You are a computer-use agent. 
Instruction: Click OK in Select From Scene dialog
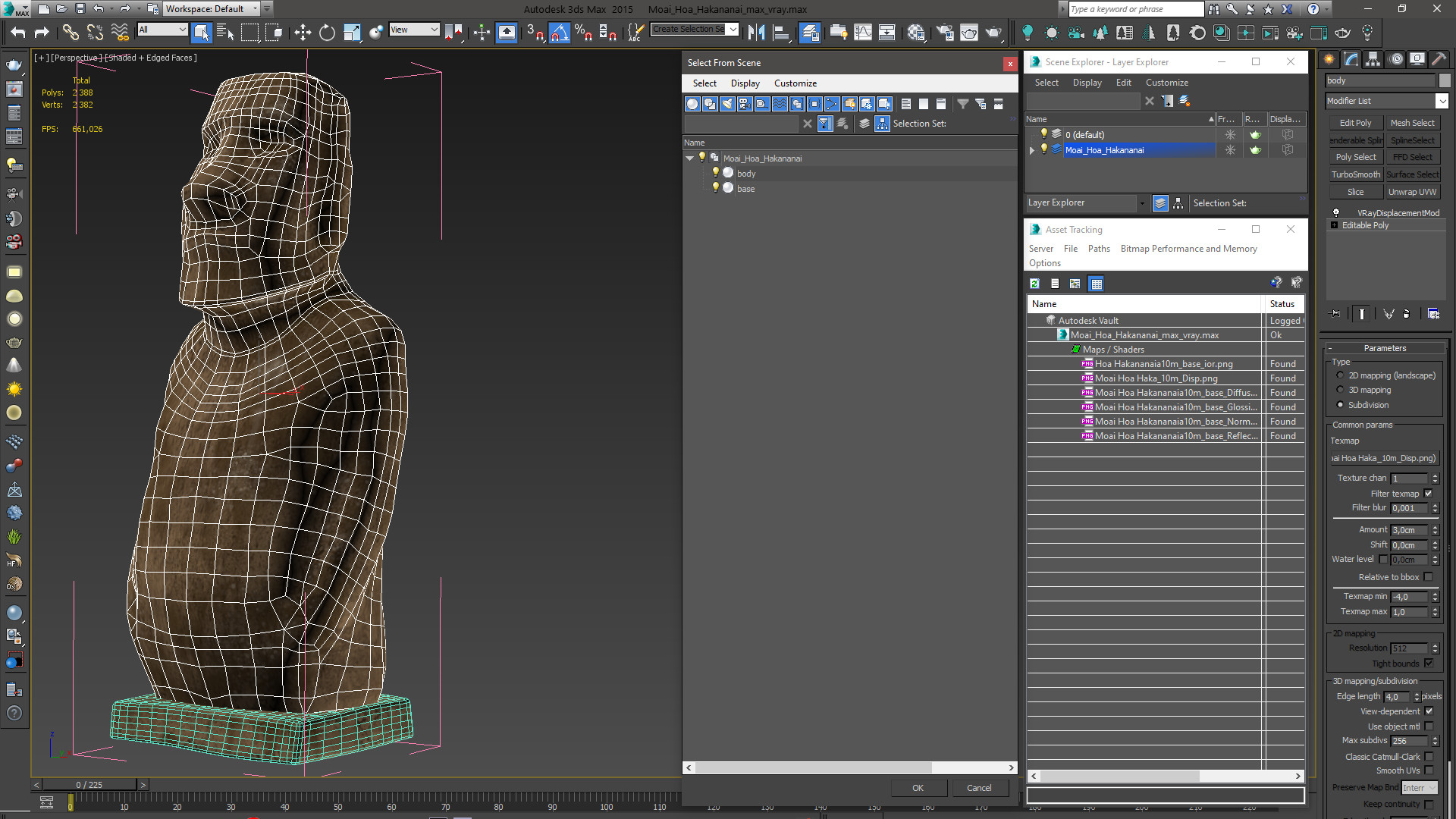coord(918,788)
